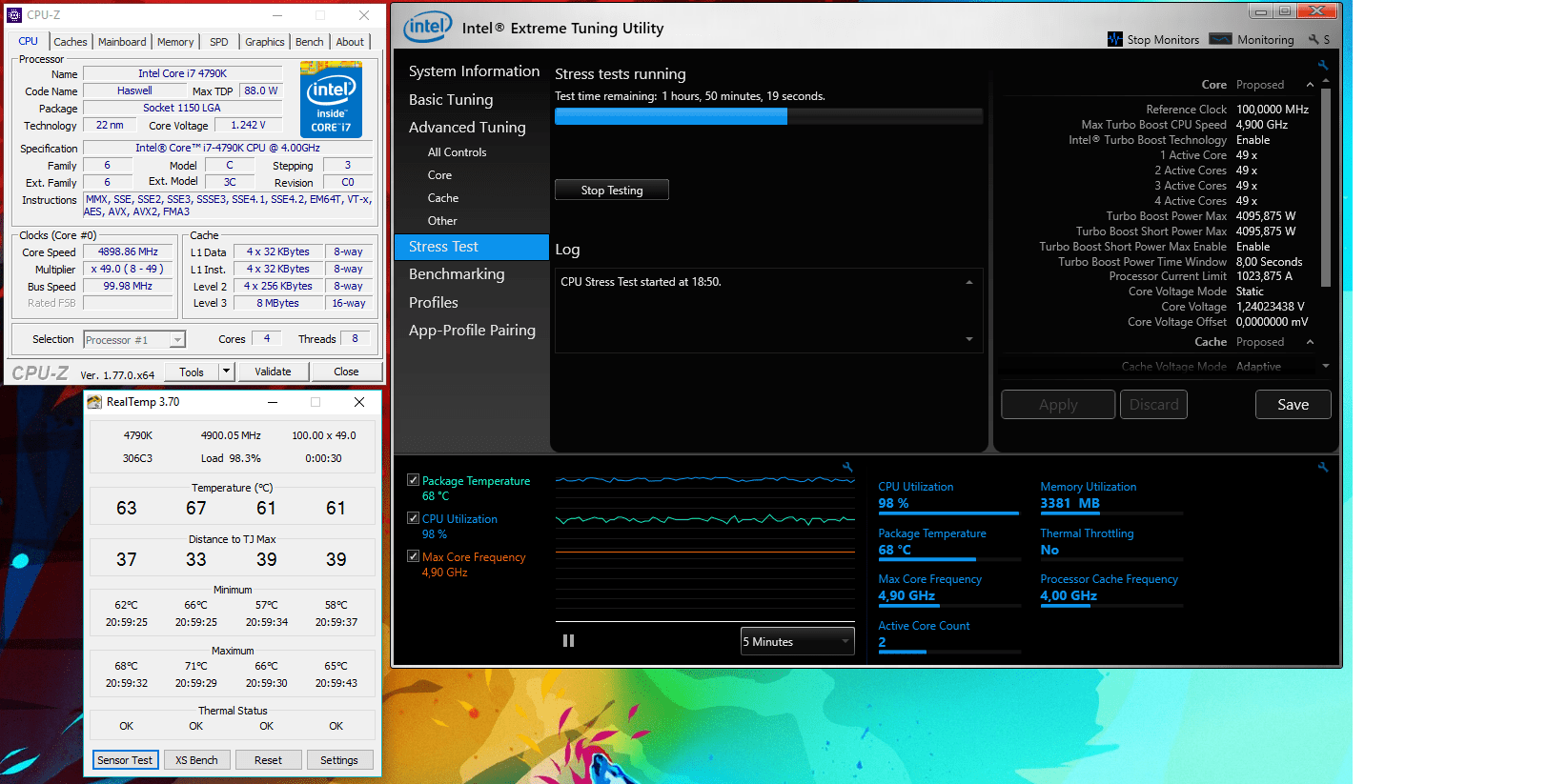Open the Graphics tab in CPU-Z

(265, 42)
